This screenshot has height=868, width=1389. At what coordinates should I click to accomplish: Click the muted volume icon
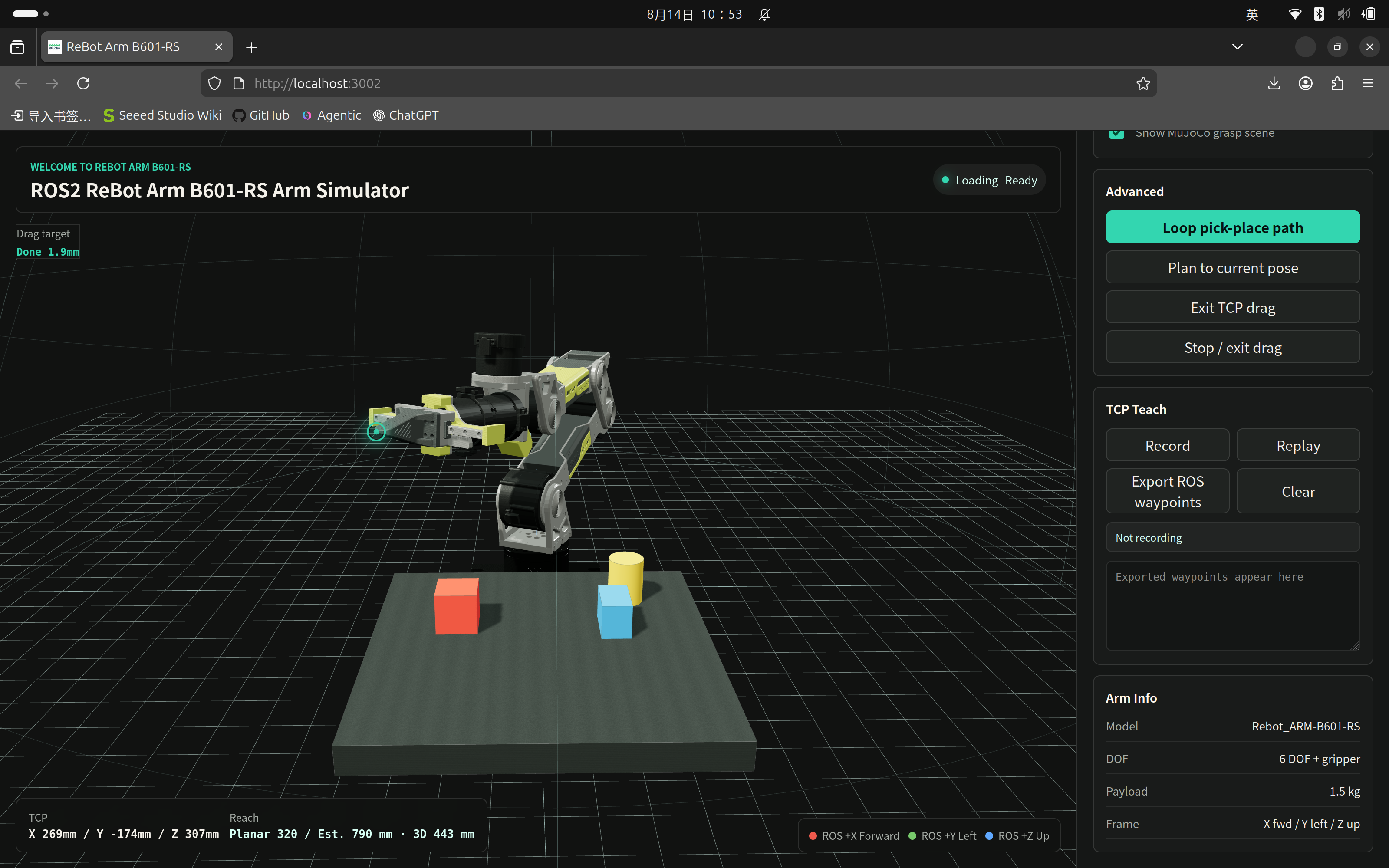[1344, 14]
